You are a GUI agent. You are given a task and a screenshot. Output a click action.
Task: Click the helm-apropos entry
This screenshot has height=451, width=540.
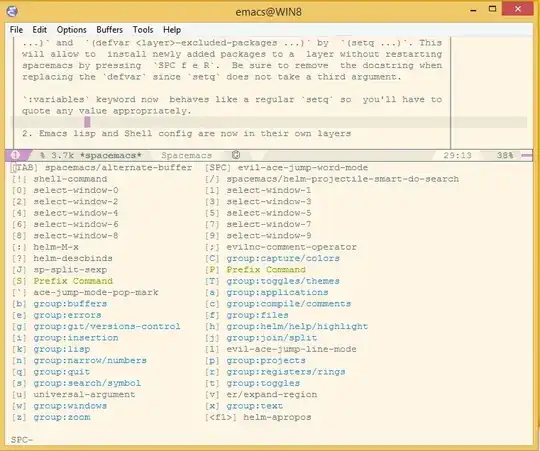pyautogui.click(x=277, y=418)
